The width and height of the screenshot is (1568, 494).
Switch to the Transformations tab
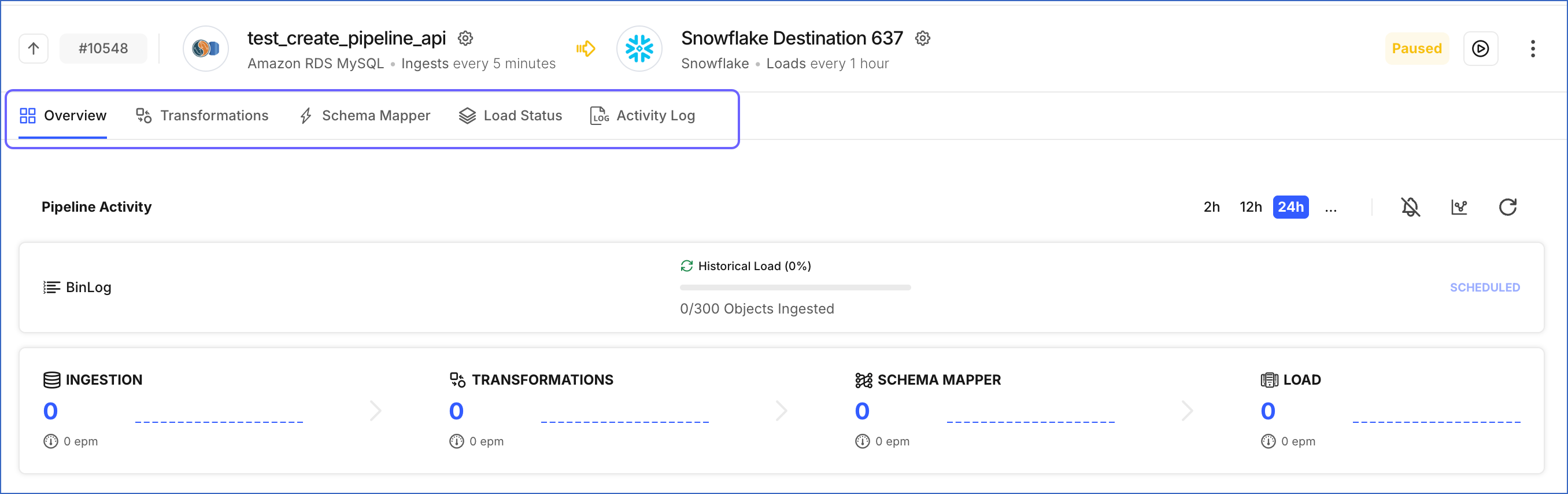click(x=202, y=116)
